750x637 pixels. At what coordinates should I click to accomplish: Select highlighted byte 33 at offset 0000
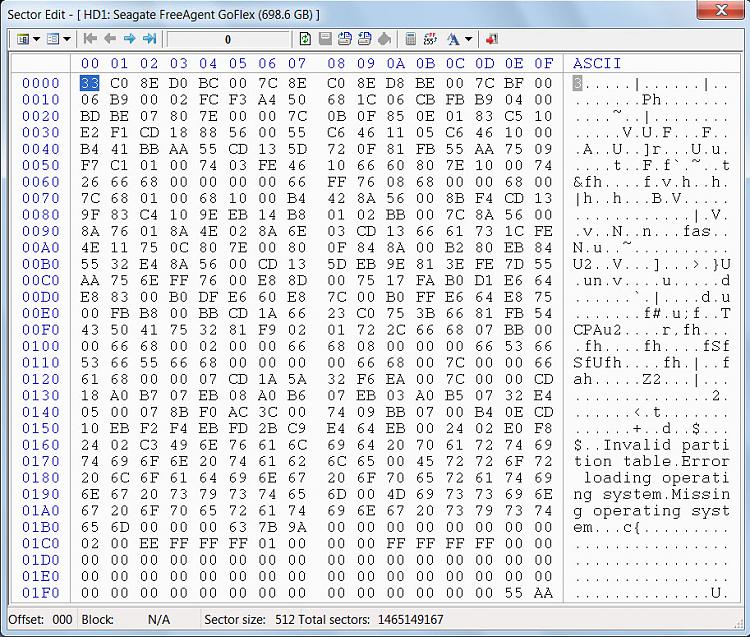coord(89,83)
